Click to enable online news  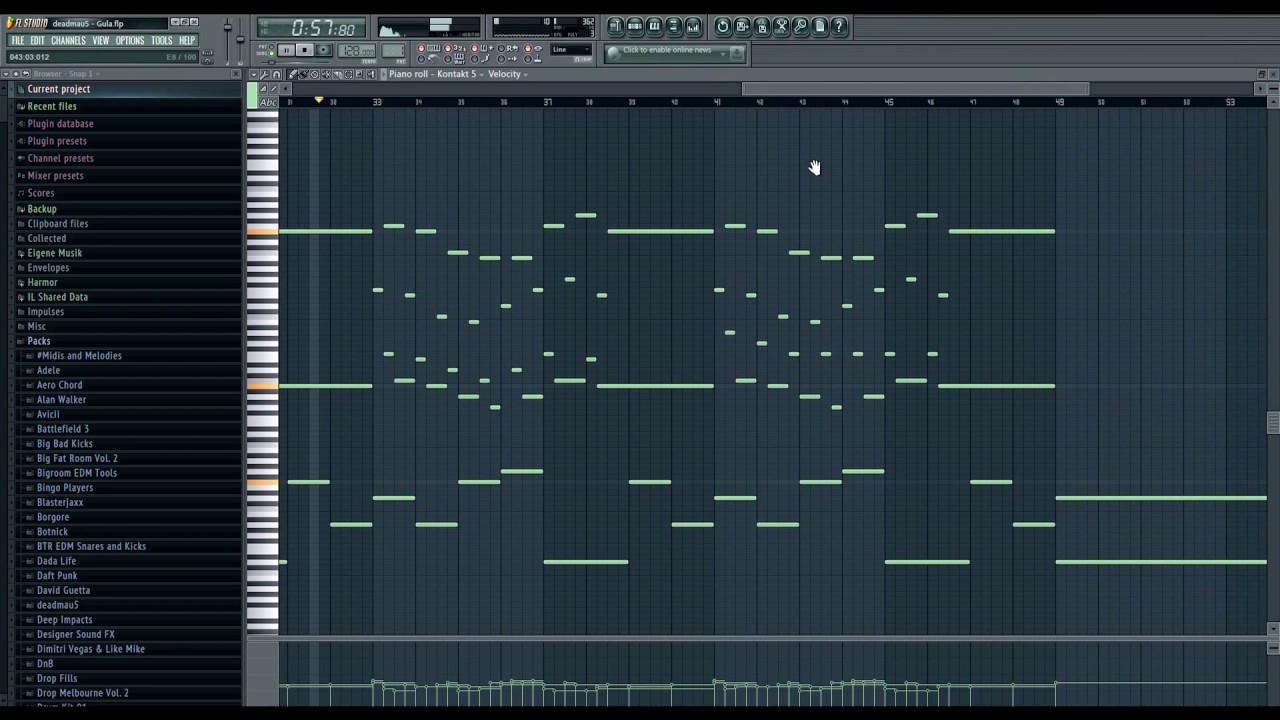(x=667, y=50)
